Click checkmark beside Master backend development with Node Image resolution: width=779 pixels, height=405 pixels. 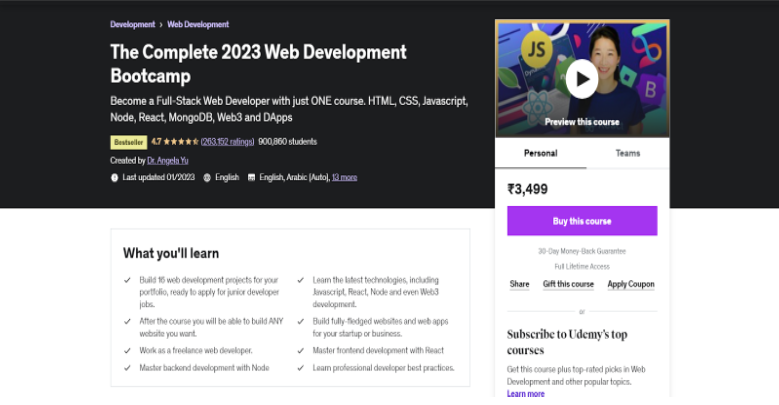pos(127,368)
